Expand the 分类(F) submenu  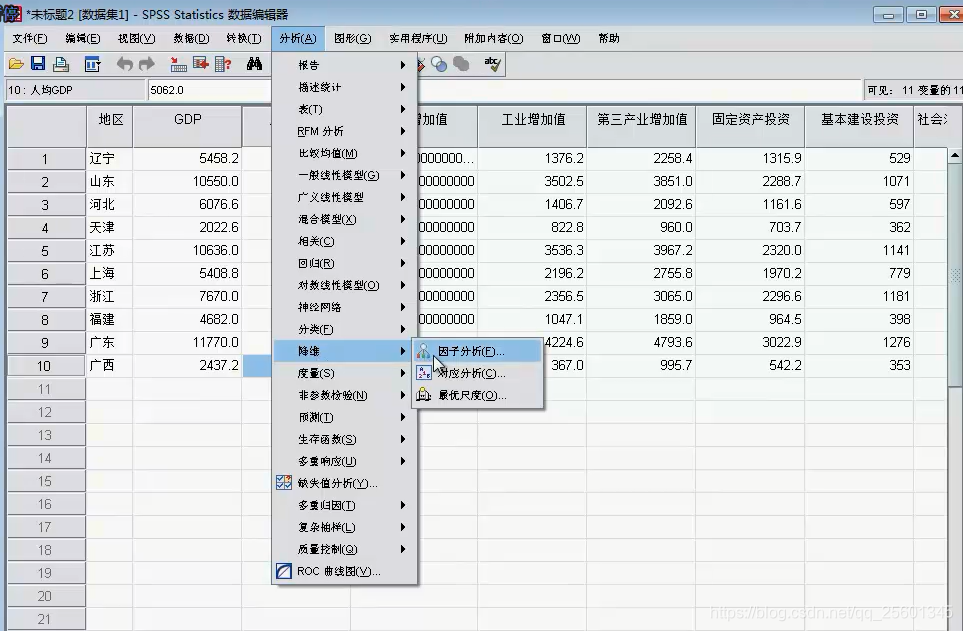pos(345,329)
